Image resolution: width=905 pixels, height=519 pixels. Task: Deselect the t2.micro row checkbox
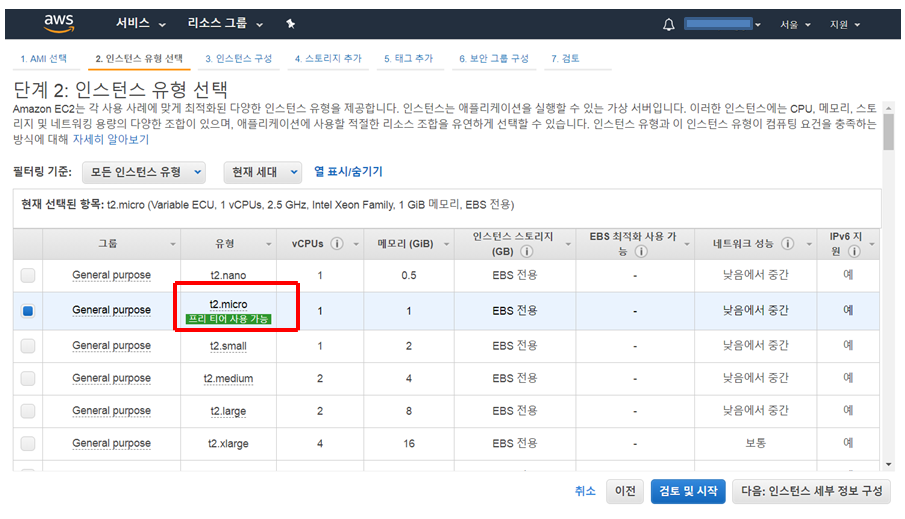tap(28, 311)
